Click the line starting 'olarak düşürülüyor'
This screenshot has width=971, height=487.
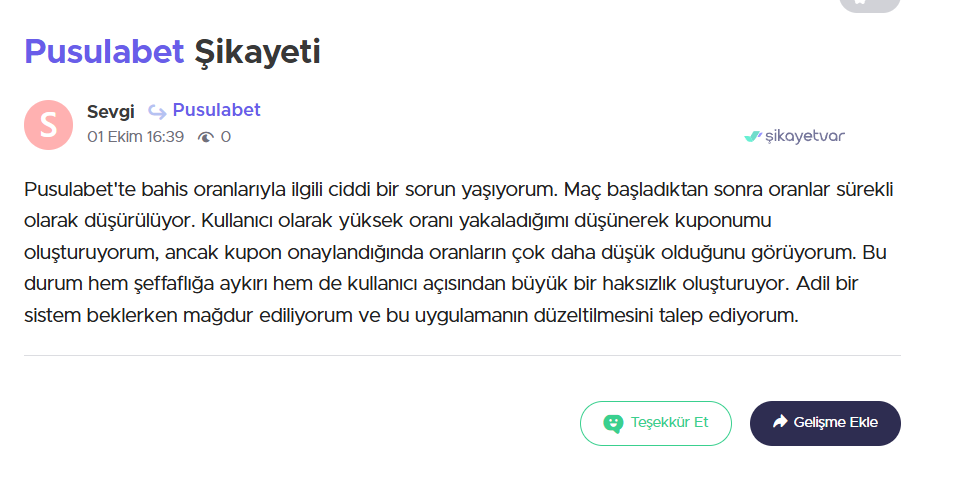(398, 221)
